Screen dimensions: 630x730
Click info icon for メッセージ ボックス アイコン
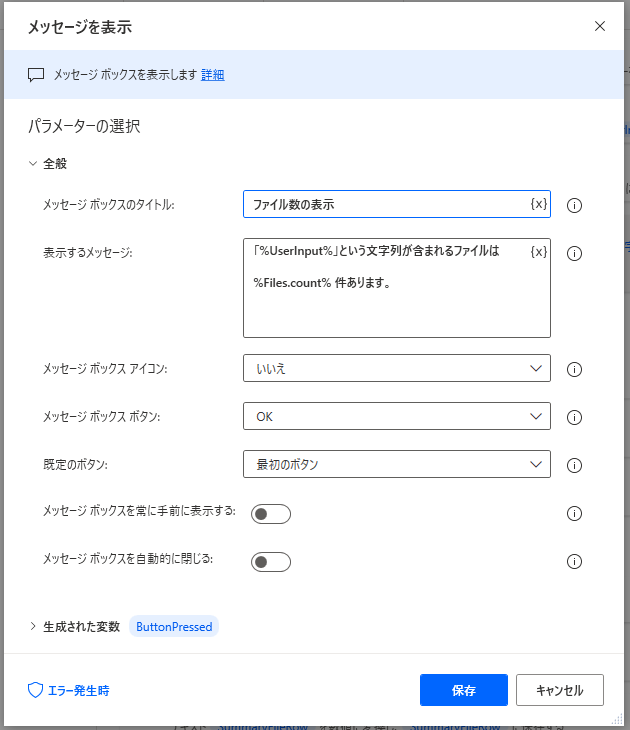(575, 369)
